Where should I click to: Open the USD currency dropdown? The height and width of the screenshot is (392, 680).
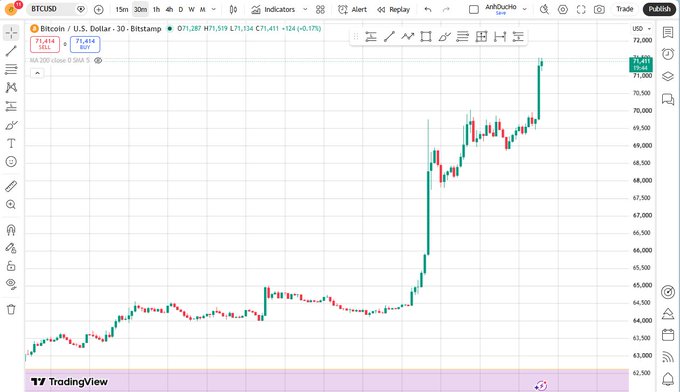[x=642, y=29]
